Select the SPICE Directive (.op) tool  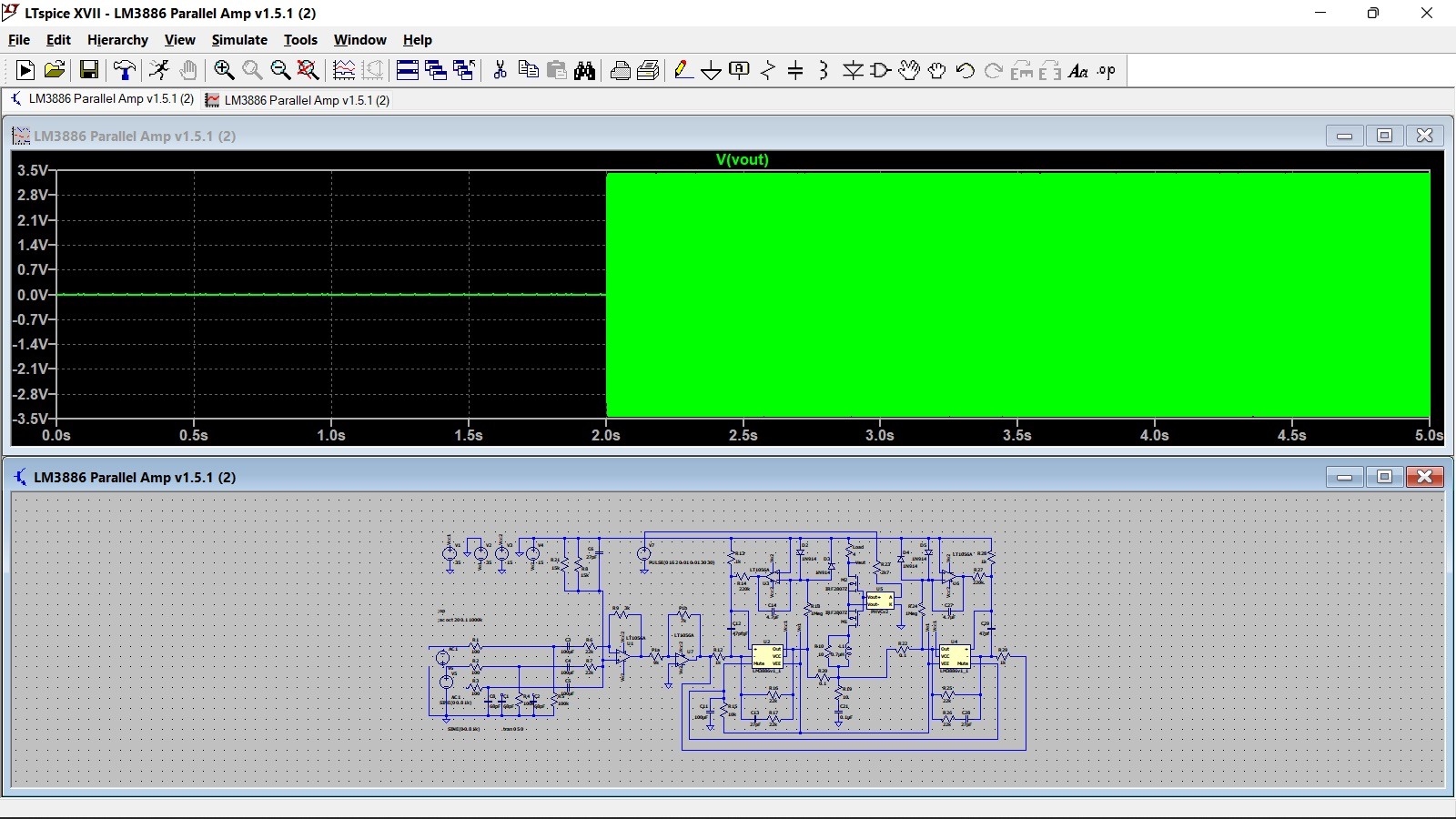pos(1107,70)
